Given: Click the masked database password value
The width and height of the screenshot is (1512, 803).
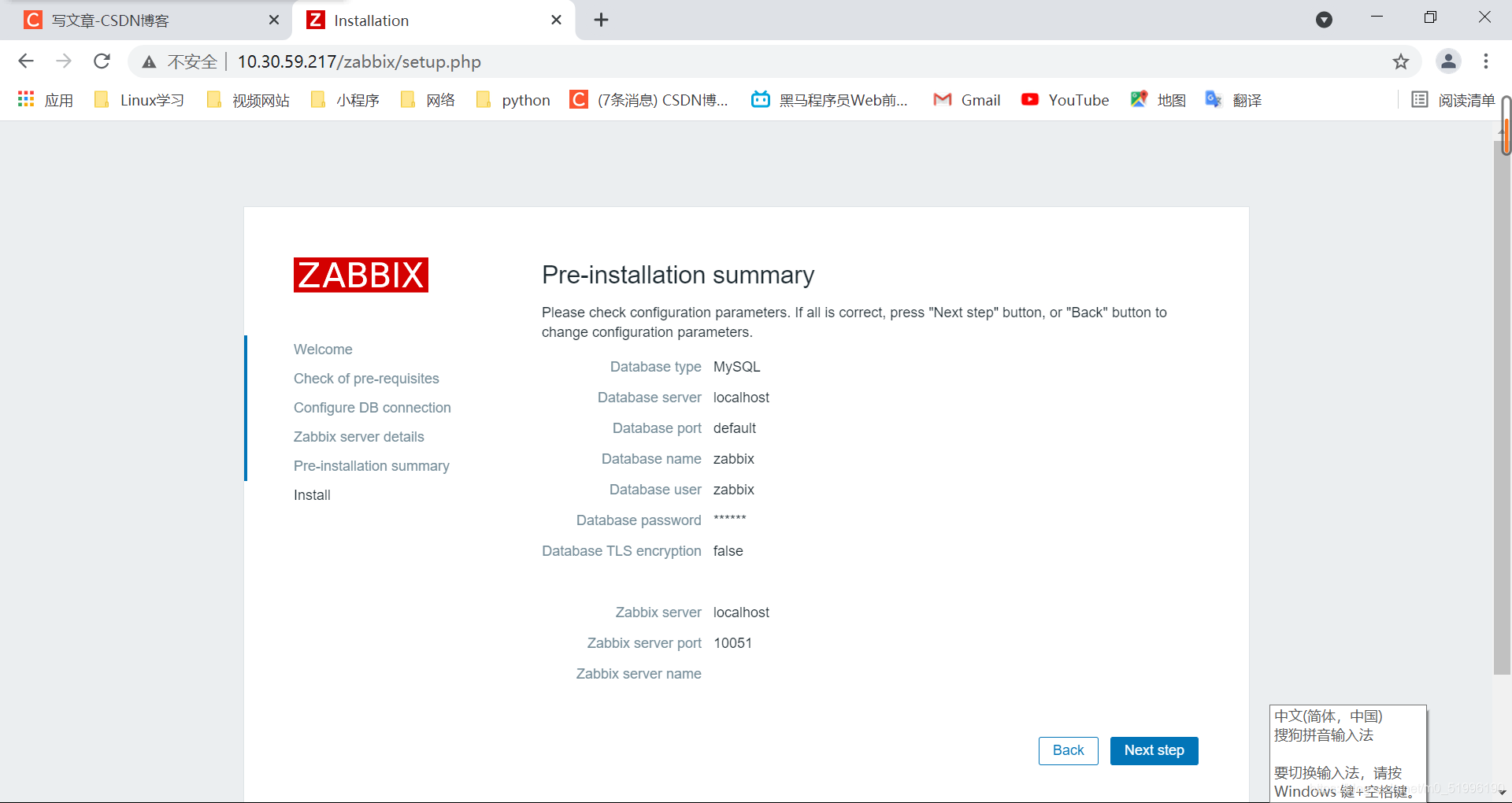Looking at the screenshot, I should pos(730,519).
